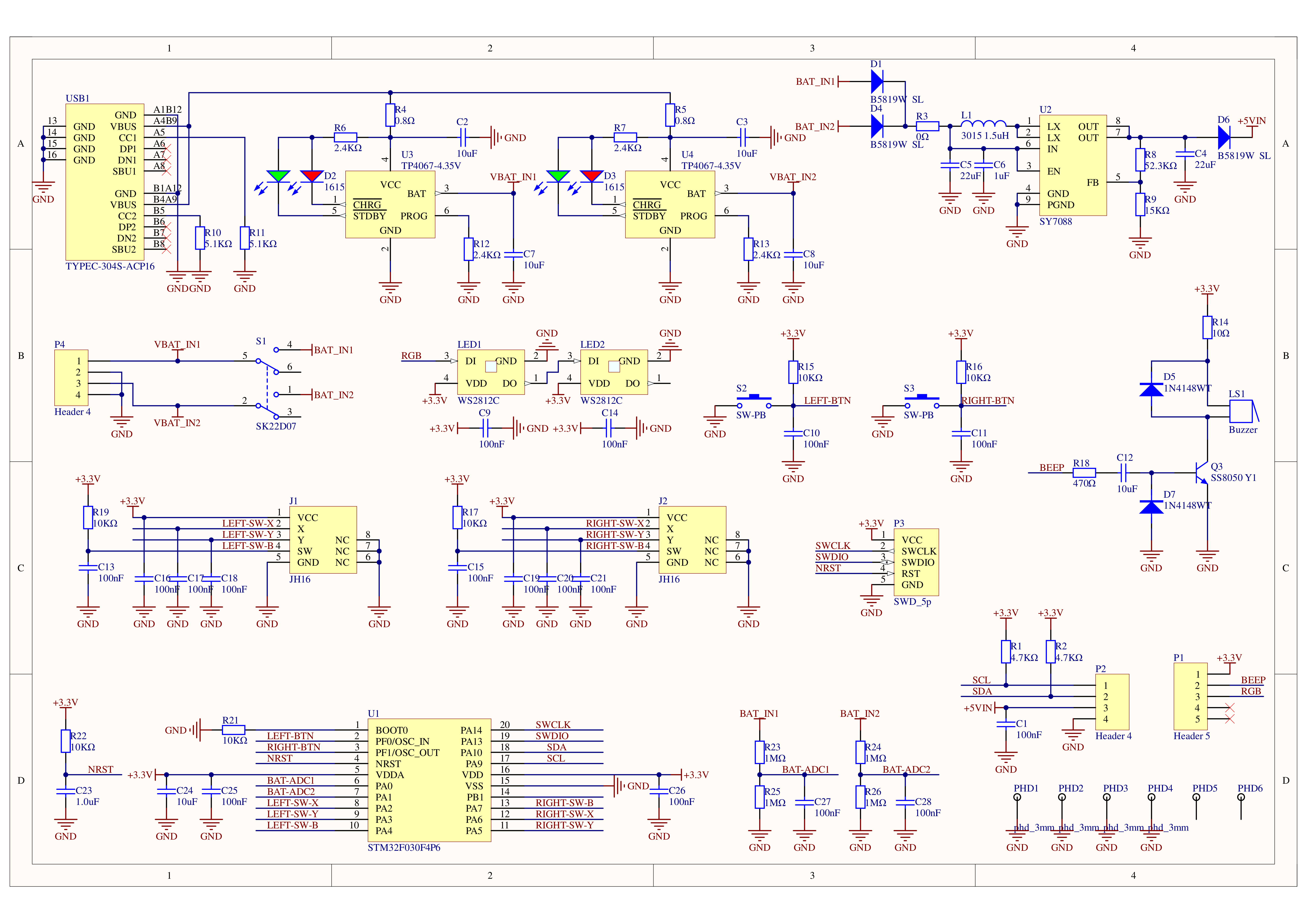Click the "LEFT-BTN" label beside S2
1308x924 pixels.
(827, 400)
